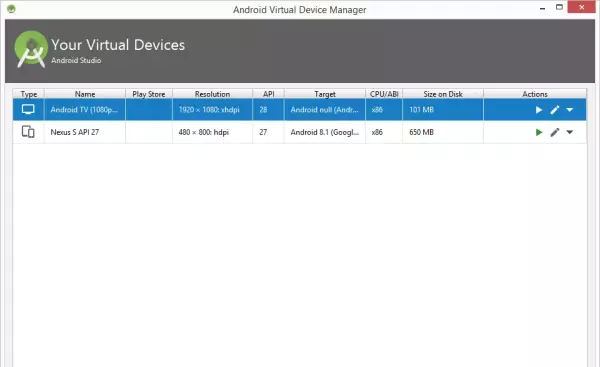600x367 pixels.
Task: Click the Android 8.1 (Googl... target cell
Action: (x=325, y=132)
